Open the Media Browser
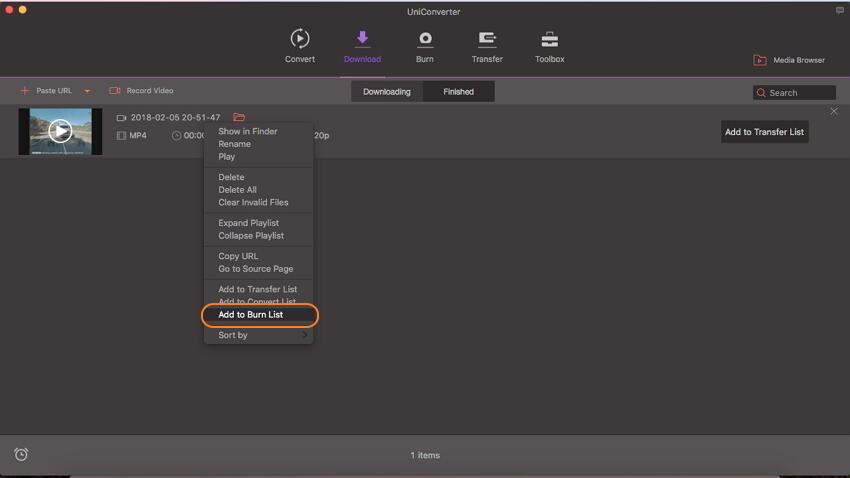 click(789, 60)
